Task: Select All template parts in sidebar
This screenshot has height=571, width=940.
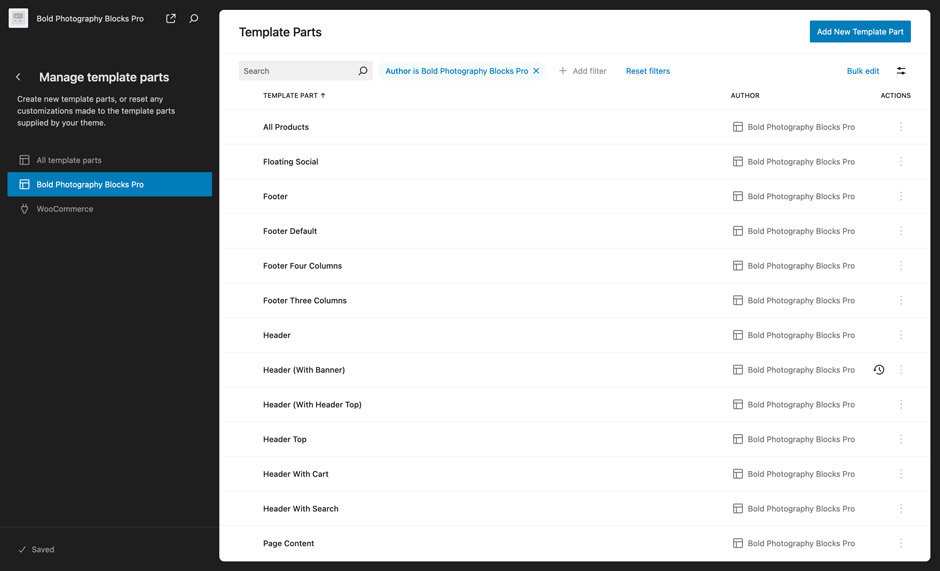Action: pyautogui.click(x=69, y=160)
